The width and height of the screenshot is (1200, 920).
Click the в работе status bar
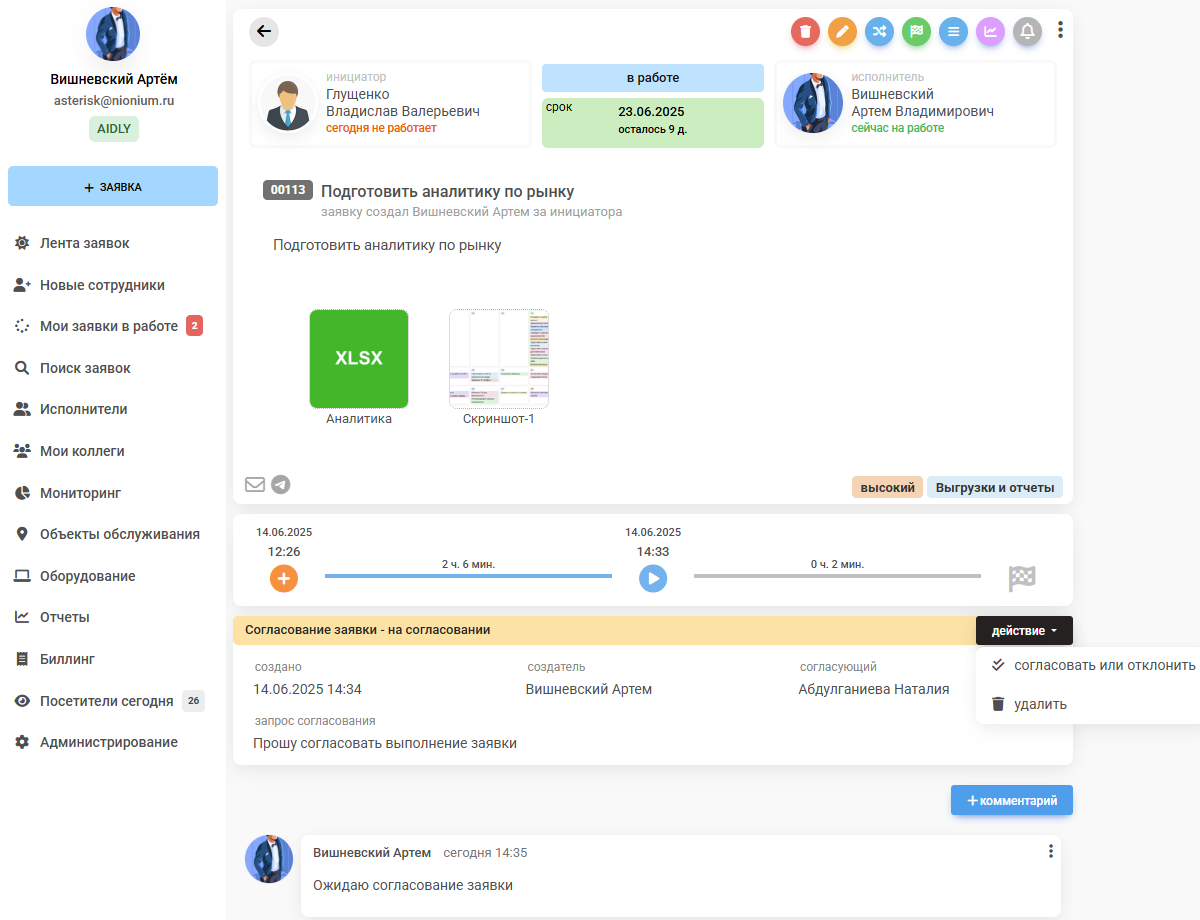[x=653, y=78]
